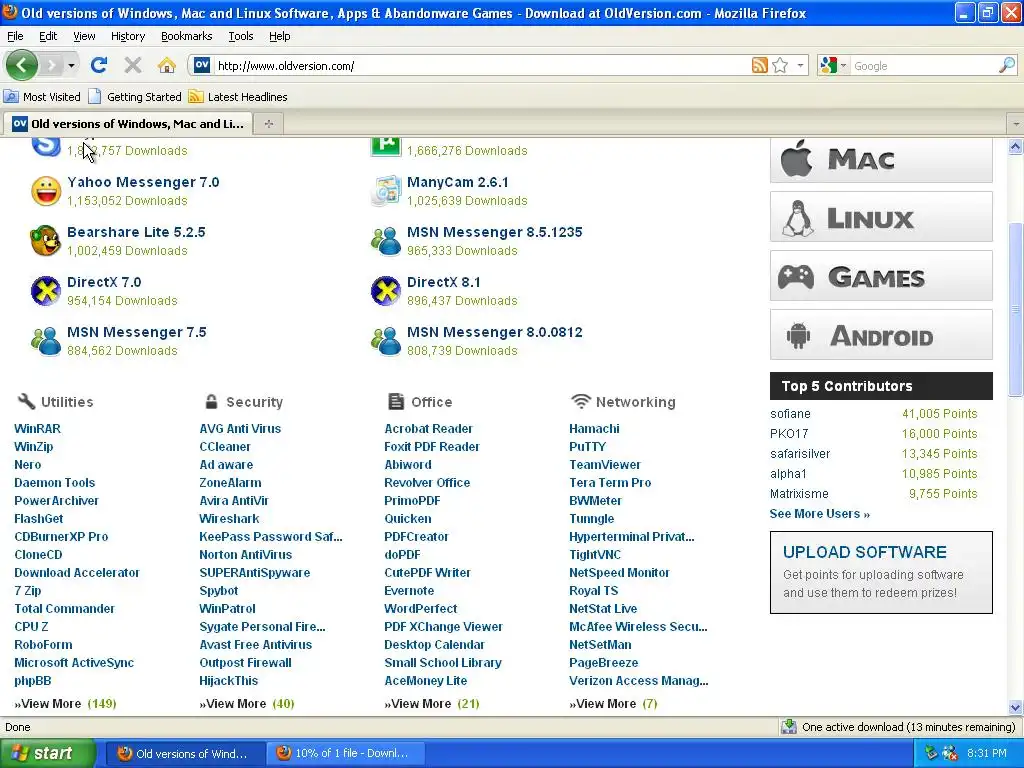Open the History menu
Image resolution: width=1024 pixels, height=768 pixels.
tap(127, 36)
